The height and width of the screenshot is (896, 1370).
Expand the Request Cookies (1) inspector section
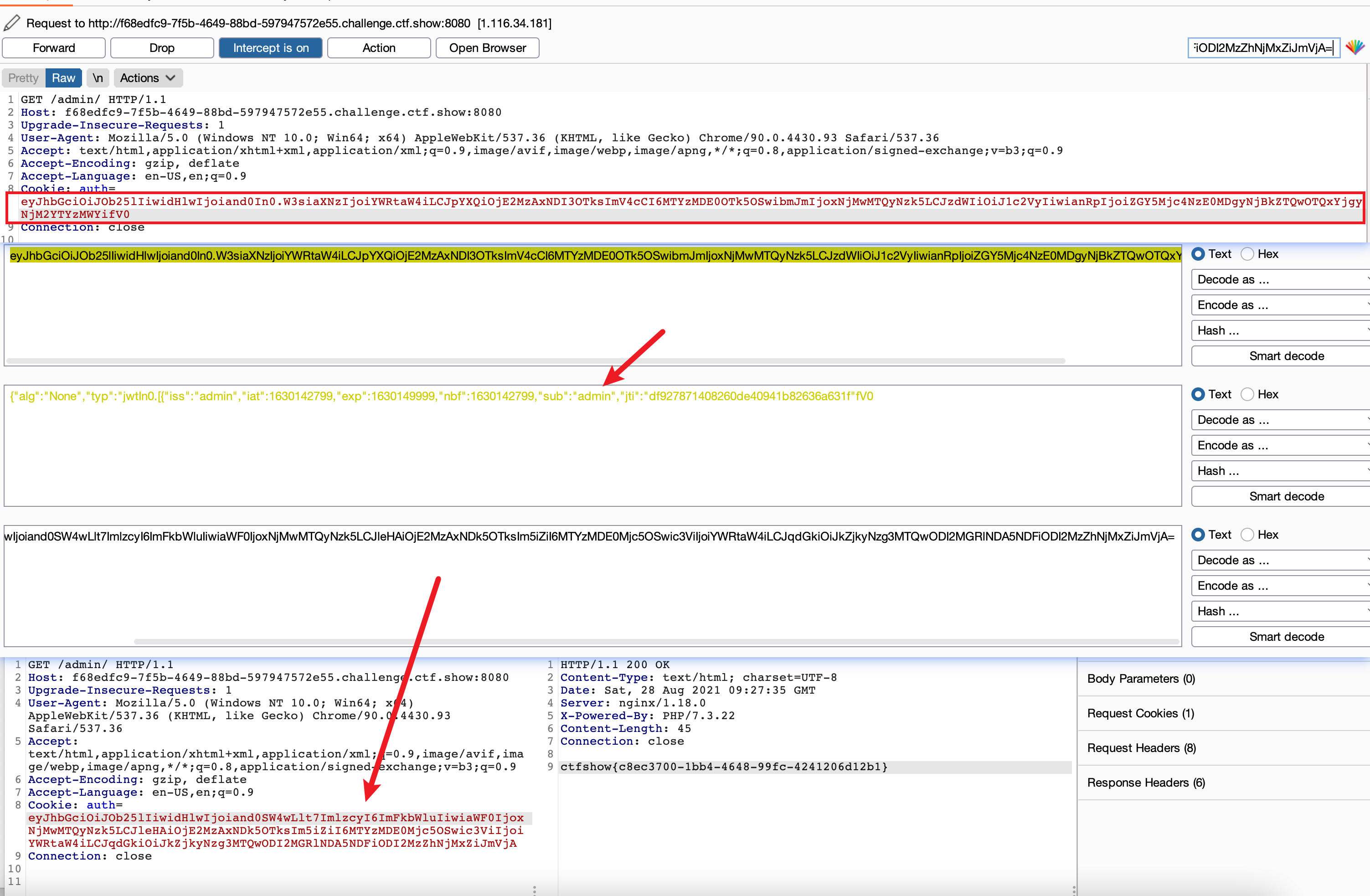[x=1140, y=713]
